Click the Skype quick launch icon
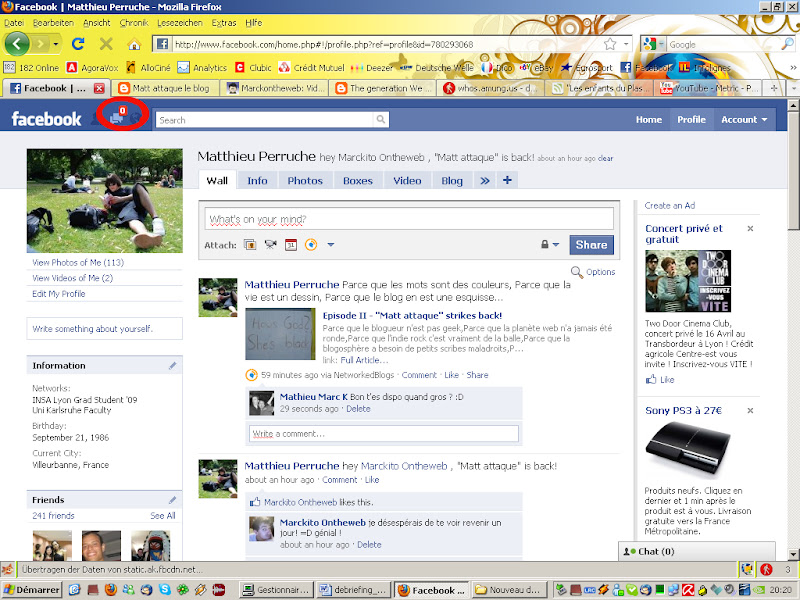Viewport: 800px width, 600px height. [165, 590]
